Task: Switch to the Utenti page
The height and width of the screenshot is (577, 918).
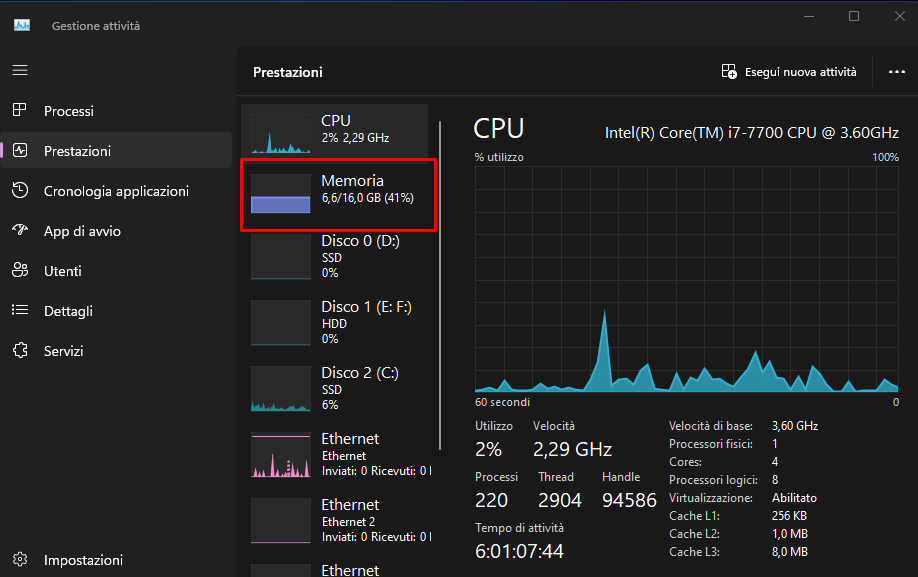Action: point(116,271)
